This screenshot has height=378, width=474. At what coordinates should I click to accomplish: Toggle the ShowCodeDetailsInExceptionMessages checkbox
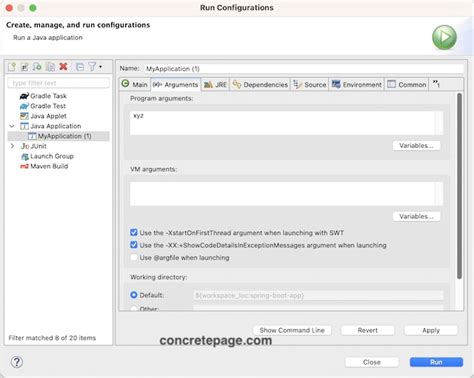134,245
